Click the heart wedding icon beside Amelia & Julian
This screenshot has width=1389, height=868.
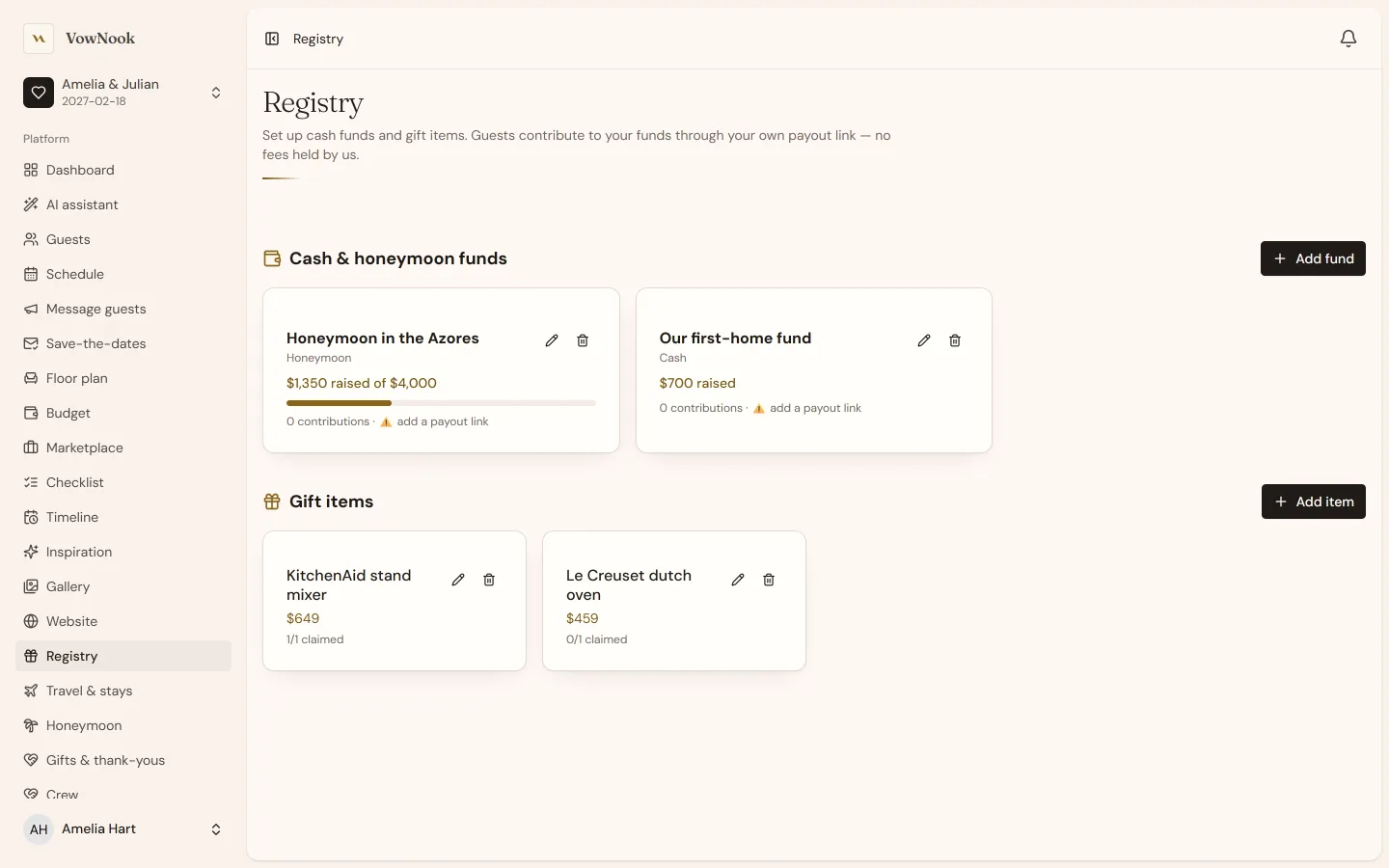point(39,93)
